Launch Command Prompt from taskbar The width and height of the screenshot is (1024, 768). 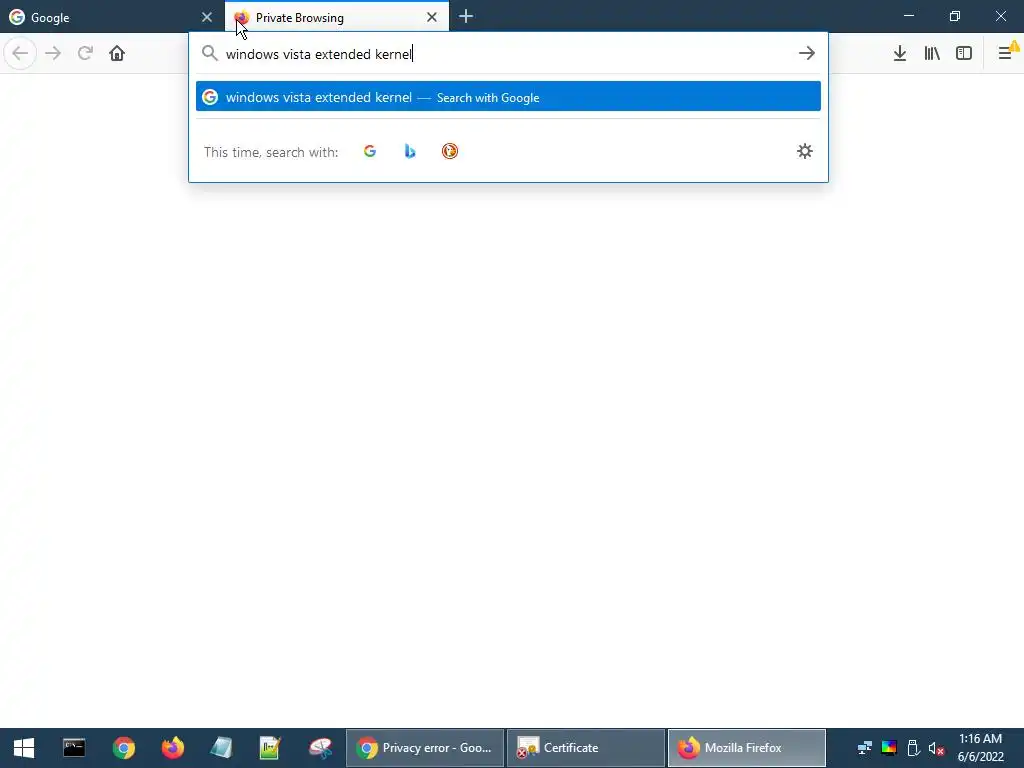coord(74,748)
